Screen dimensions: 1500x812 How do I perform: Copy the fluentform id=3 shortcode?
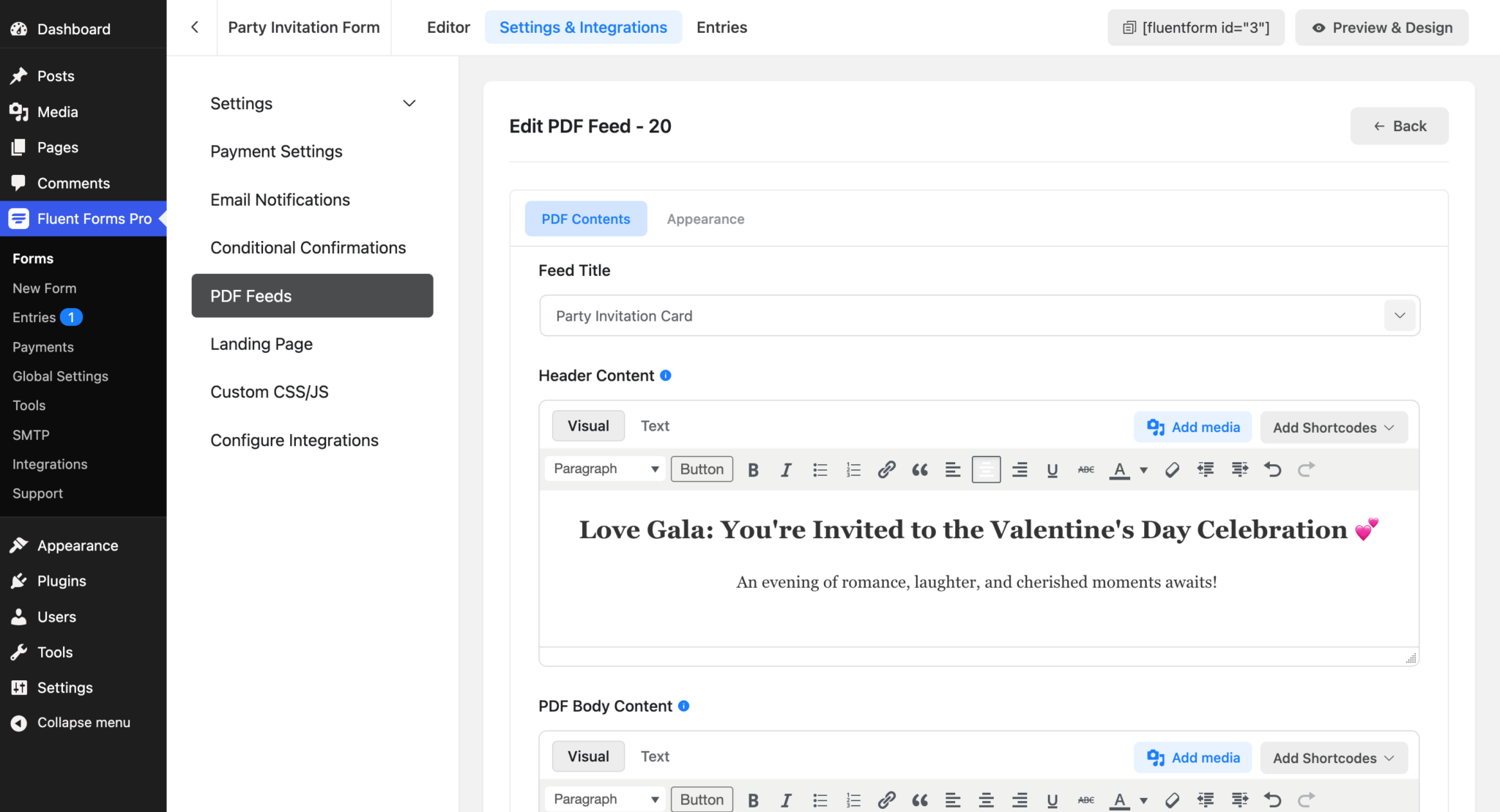(1196, 27)
